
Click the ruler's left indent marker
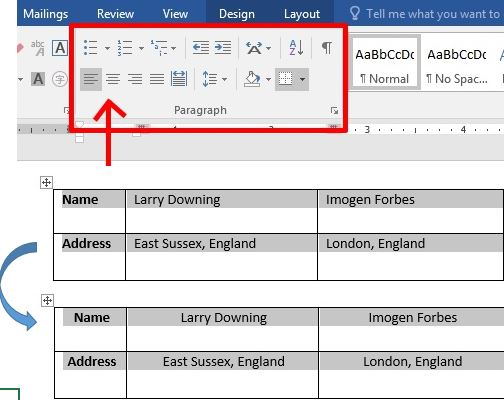[79, 138]
